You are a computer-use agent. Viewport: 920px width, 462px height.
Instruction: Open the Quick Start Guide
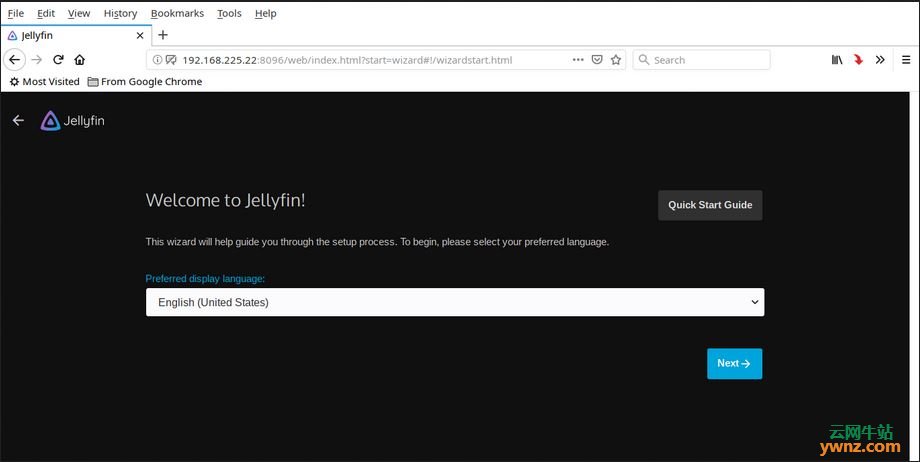coord(710,205)
